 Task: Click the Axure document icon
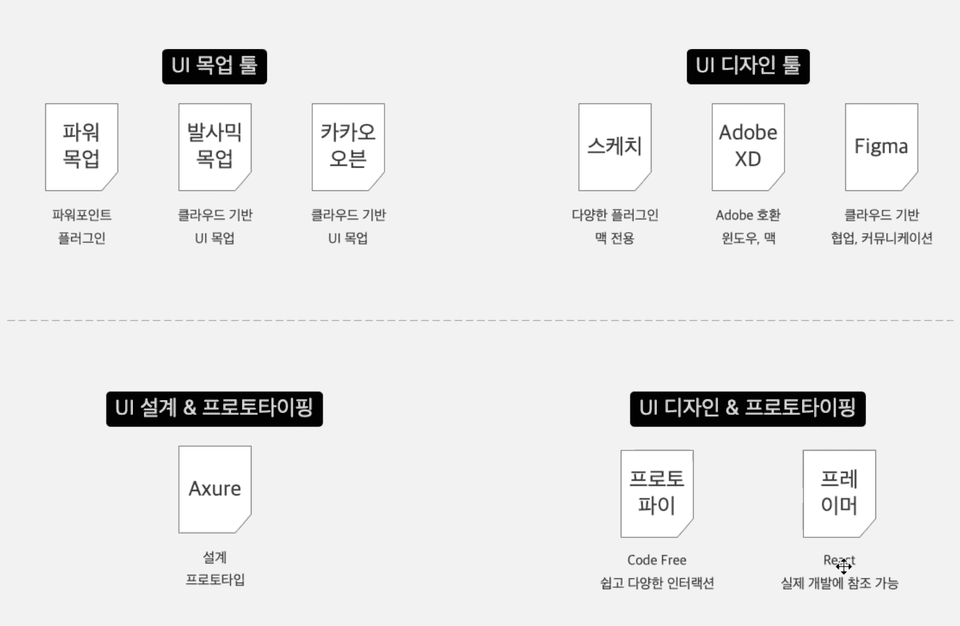(x=215, y=489)
